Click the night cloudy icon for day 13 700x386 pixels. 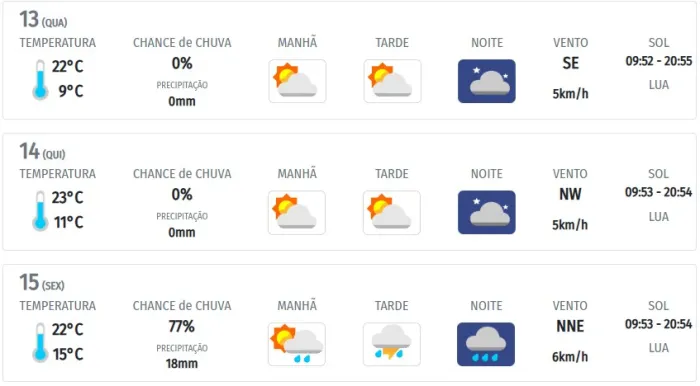(x=487, y=81)
